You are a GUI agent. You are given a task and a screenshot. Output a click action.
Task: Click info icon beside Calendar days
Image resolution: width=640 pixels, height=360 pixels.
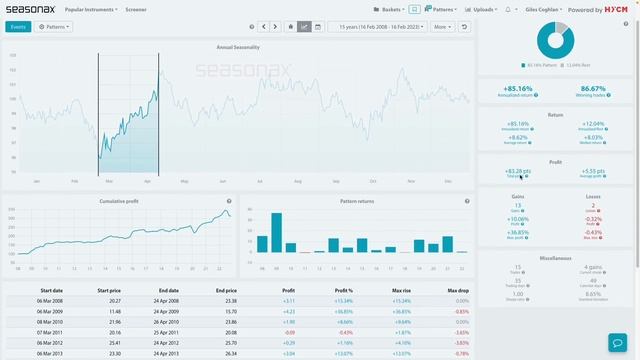coord(604,286)
